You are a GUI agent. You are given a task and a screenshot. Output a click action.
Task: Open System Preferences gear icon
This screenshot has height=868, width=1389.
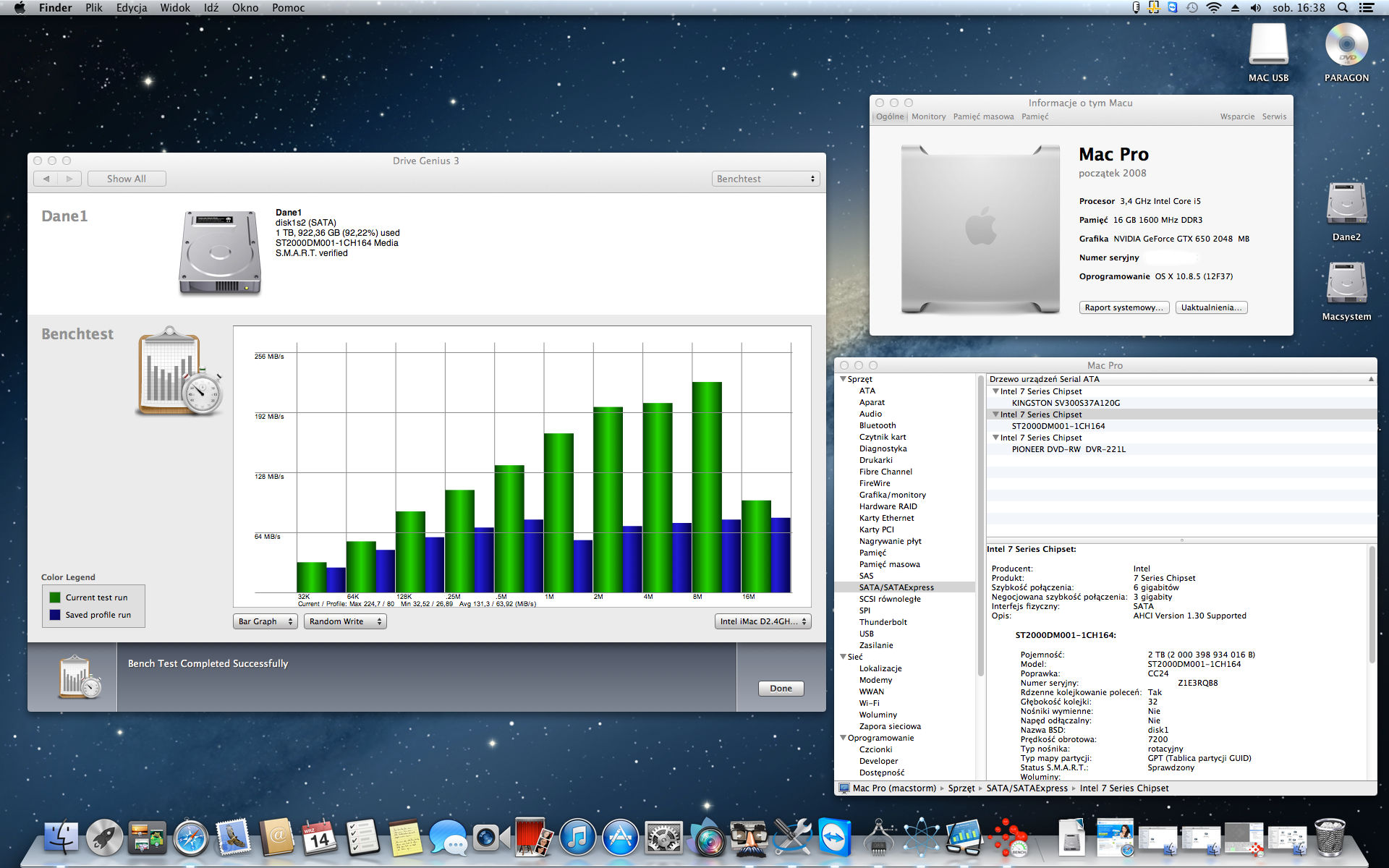click(663, 838)
